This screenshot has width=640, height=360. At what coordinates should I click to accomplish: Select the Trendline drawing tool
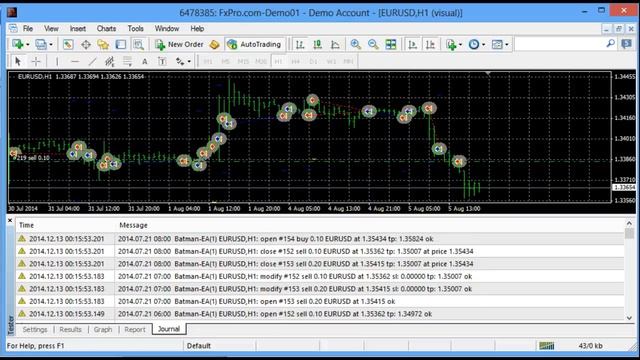(93, 62)
